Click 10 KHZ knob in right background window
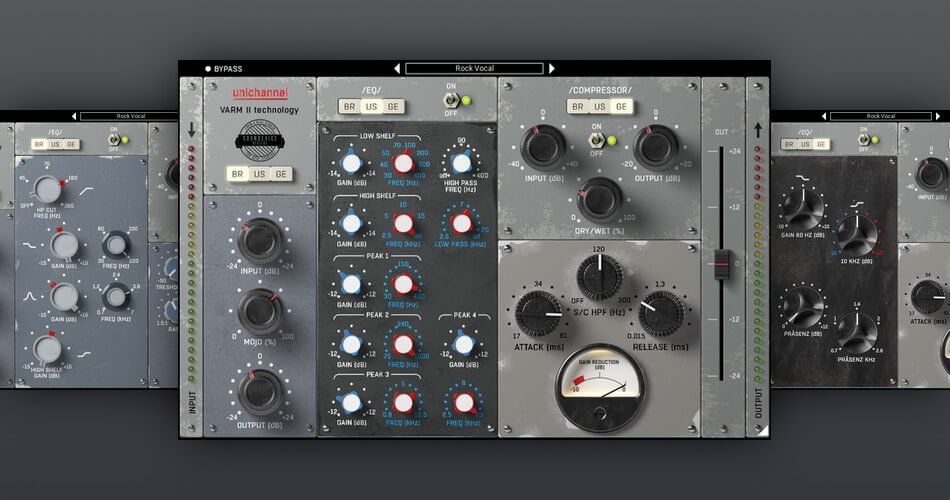 coord(856,235)
